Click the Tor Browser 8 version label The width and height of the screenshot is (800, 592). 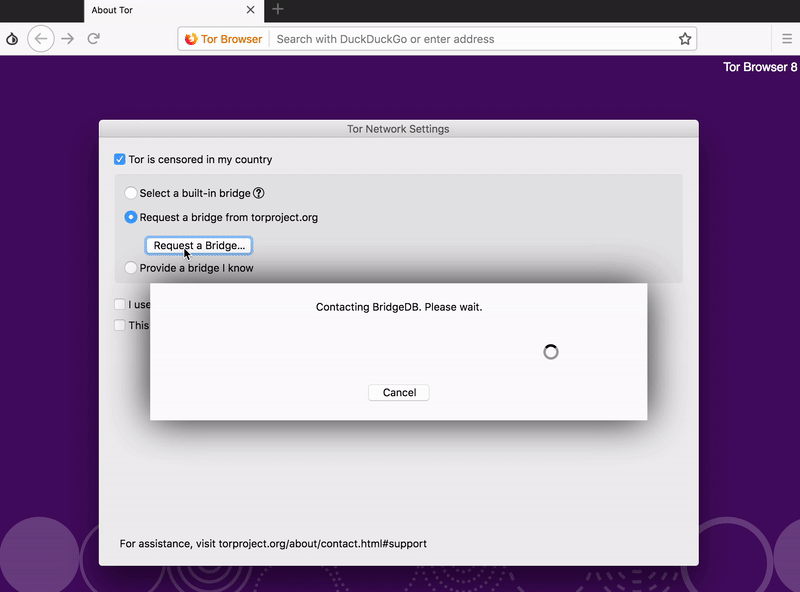click(760, 67)
